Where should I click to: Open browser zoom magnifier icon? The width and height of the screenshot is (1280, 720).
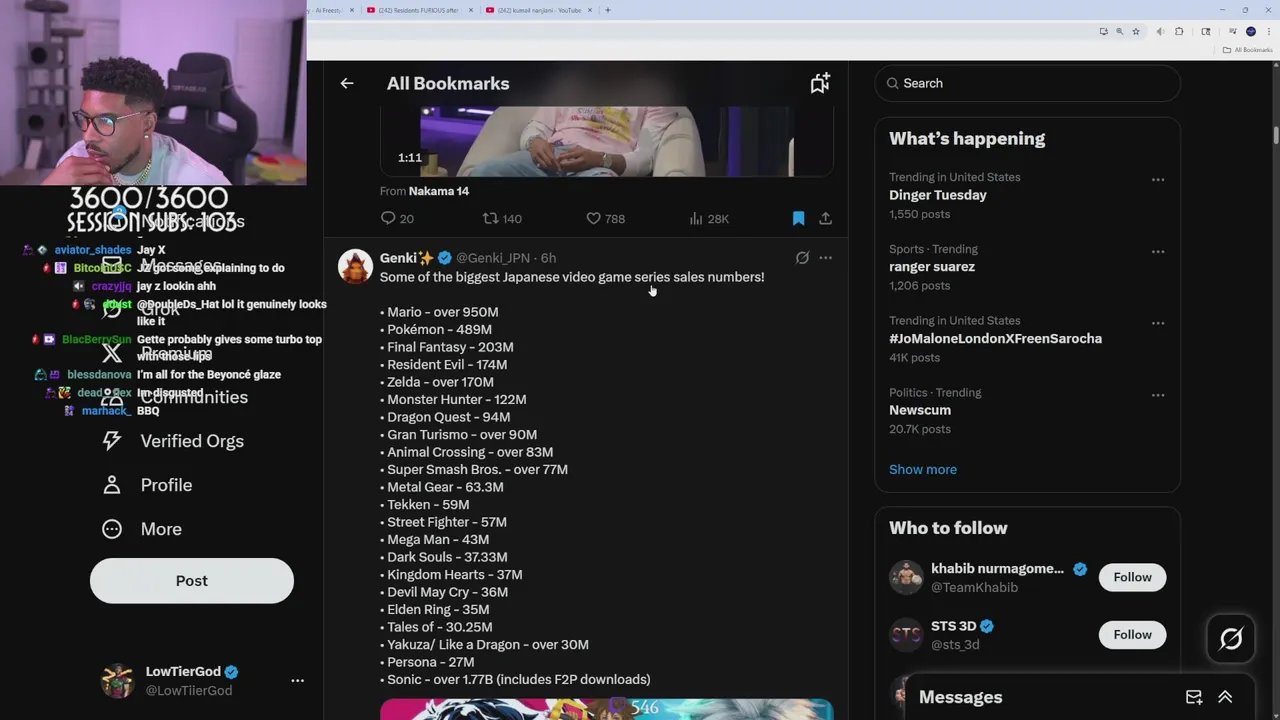click(x=1119, y=31)
